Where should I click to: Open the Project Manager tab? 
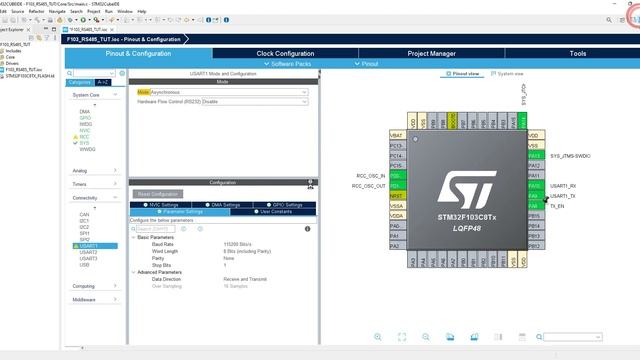[431, 53]
